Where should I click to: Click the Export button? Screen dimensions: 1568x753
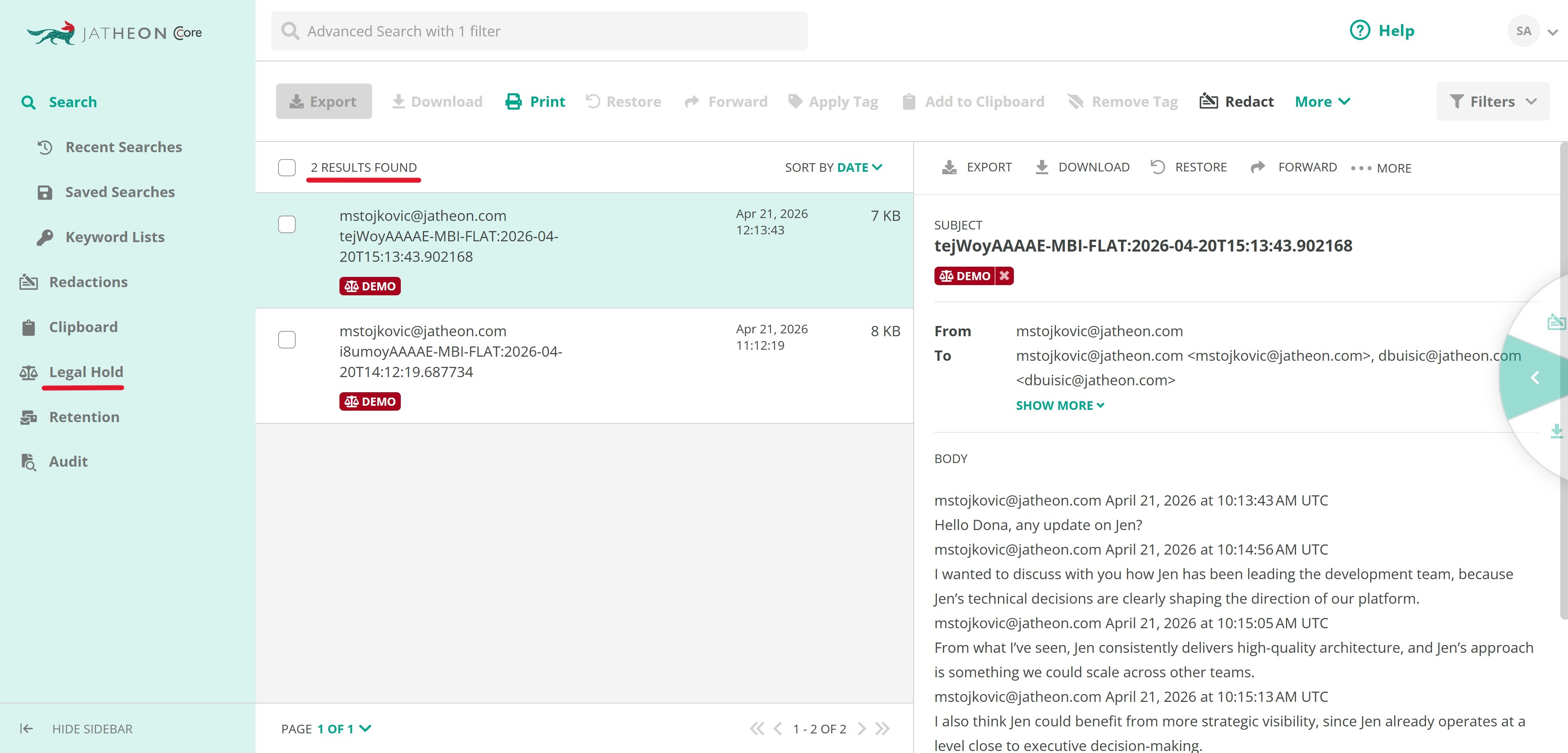click(x=324, y=102)
